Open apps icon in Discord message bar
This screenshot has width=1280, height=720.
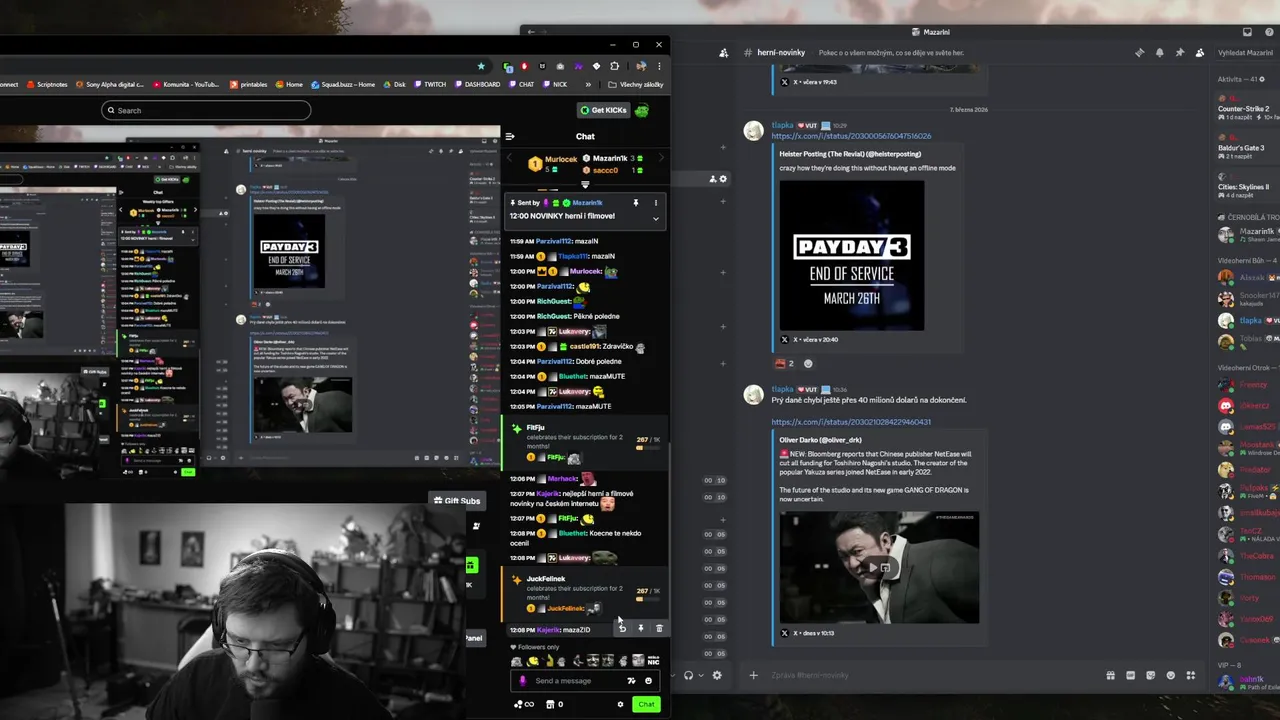pos(1193,675)
